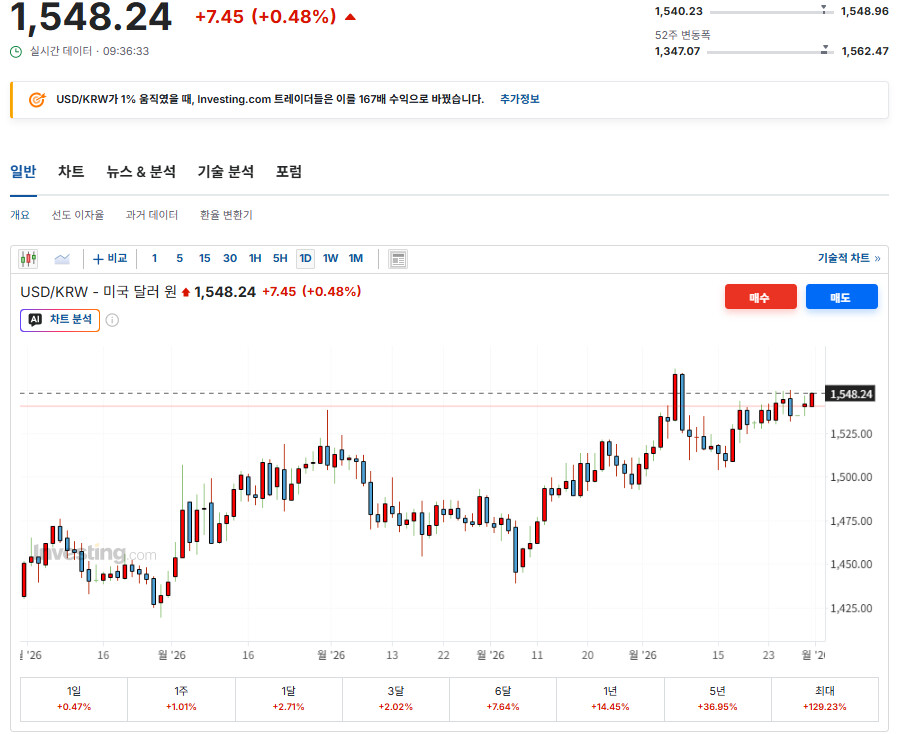
Task: Switch to the area chart icon
Action: 62,259
